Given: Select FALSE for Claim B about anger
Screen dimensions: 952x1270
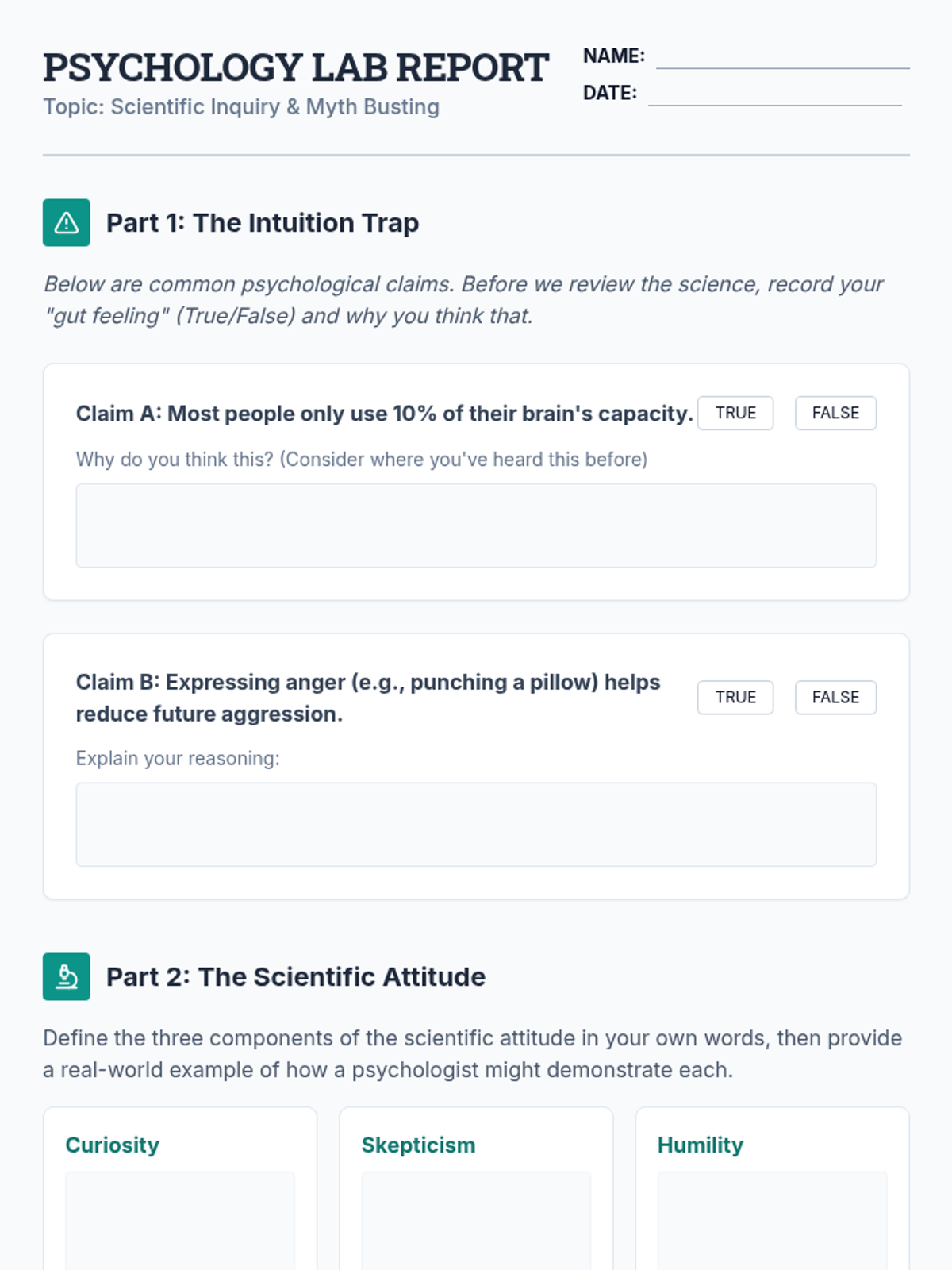Looking at the screenshot, I should tap(835, 697).
